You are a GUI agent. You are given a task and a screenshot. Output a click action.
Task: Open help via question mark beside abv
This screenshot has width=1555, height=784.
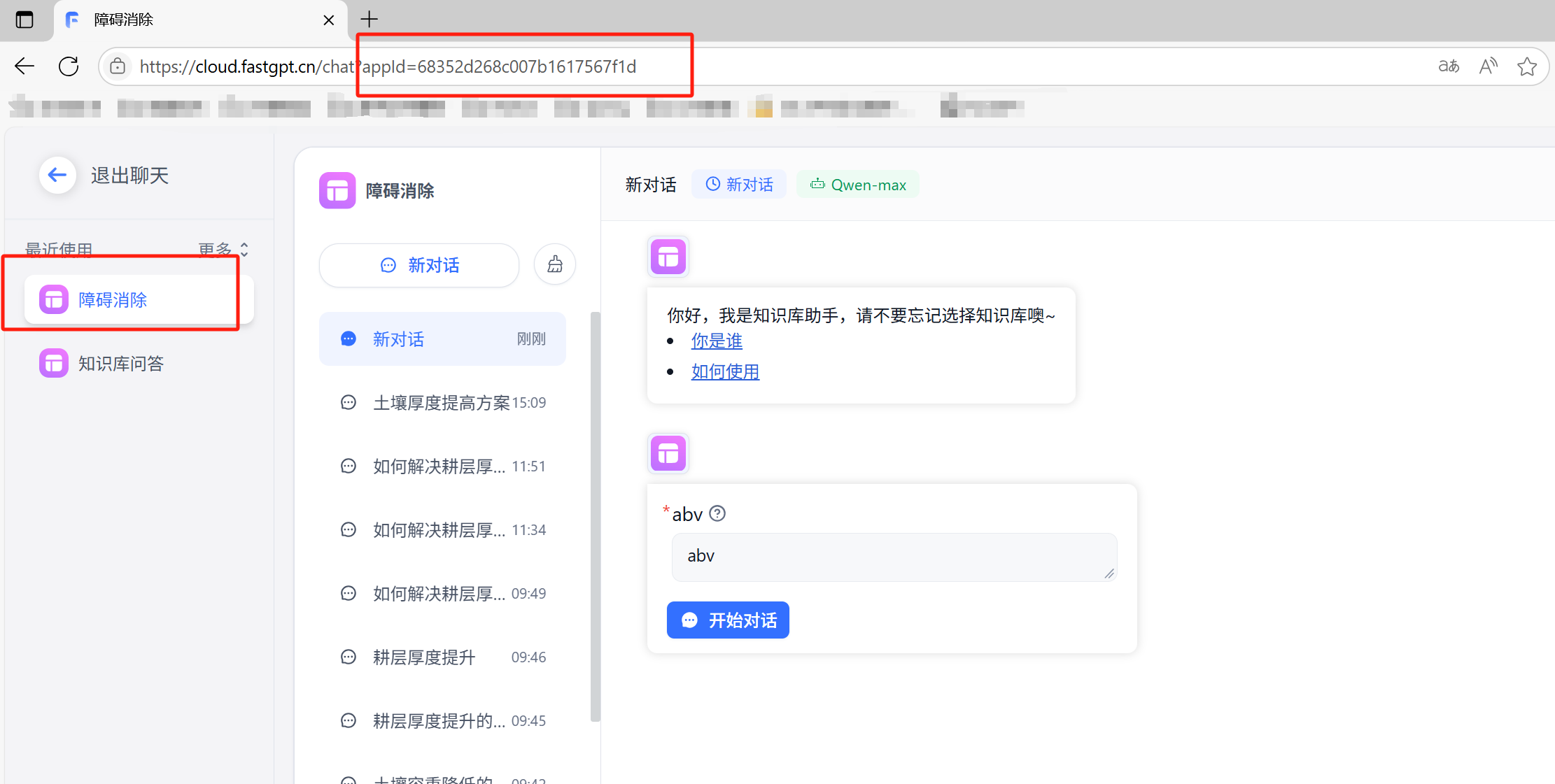[717, 513]
